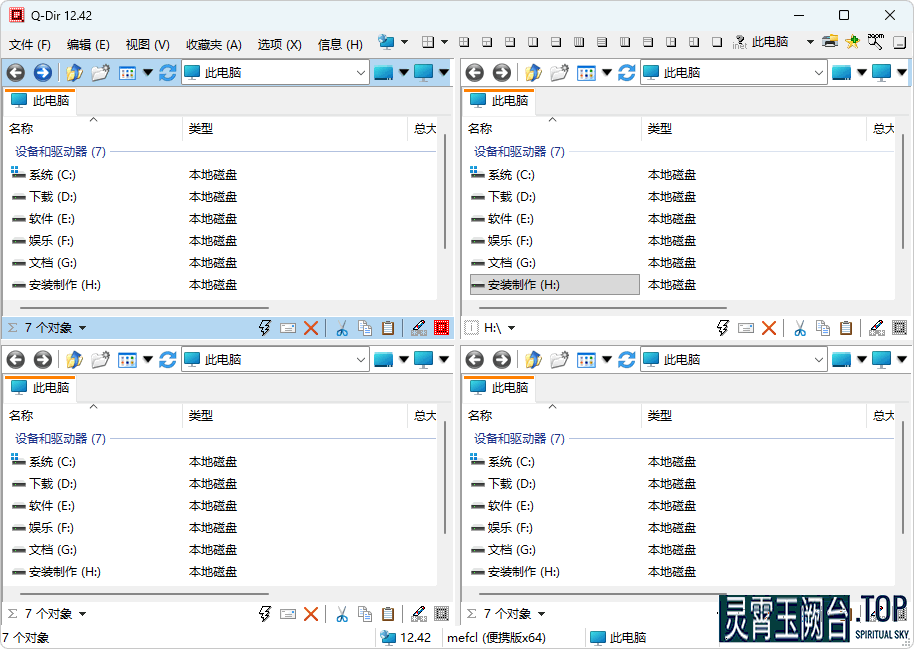
Task: Toggle the screen magnifier icon in main toolbar
Action: 875,42
